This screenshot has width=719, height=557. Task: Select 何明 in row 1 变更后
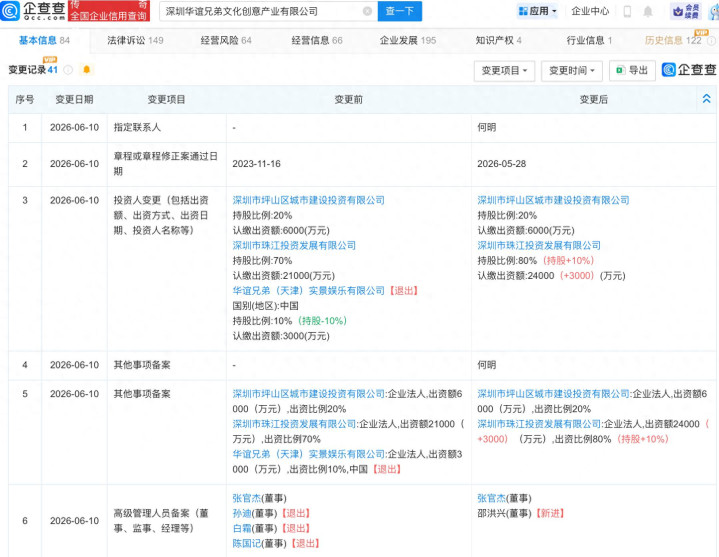click(487, 127)
